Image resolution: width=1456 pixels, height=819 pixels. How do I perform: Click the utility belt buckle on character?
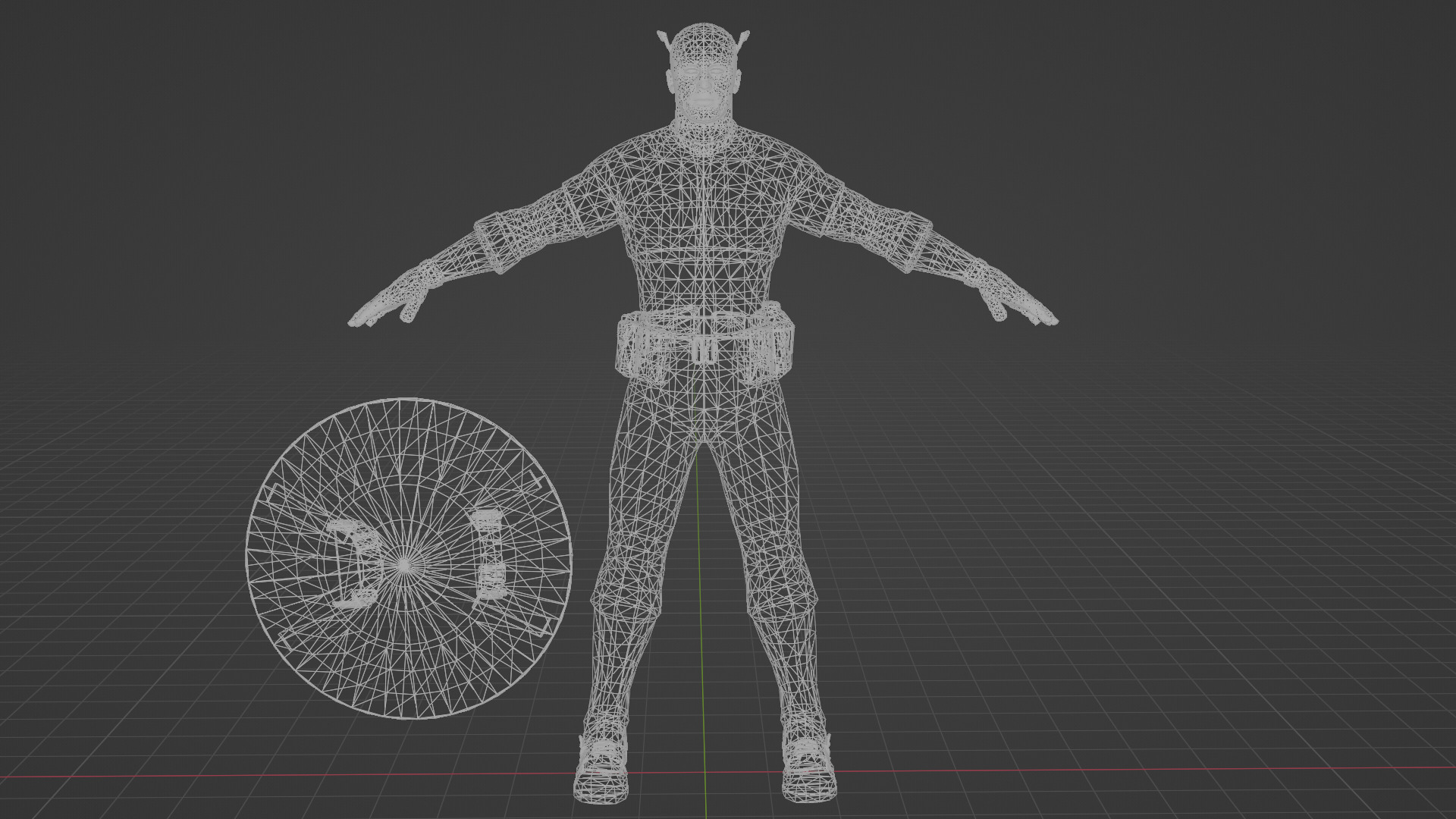[704, 350]
